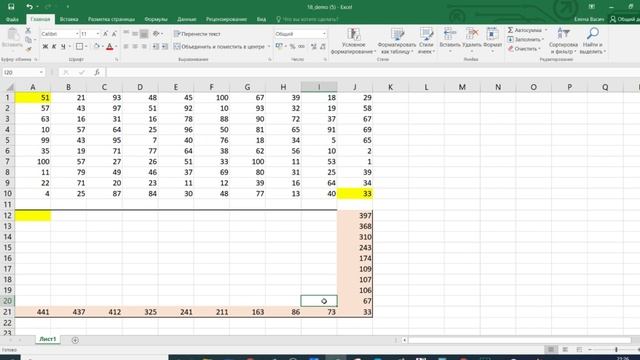This screenshot has width=640, height=360.
Task: Open the Общий number format dropdown
Action: [x=324, y=34]
